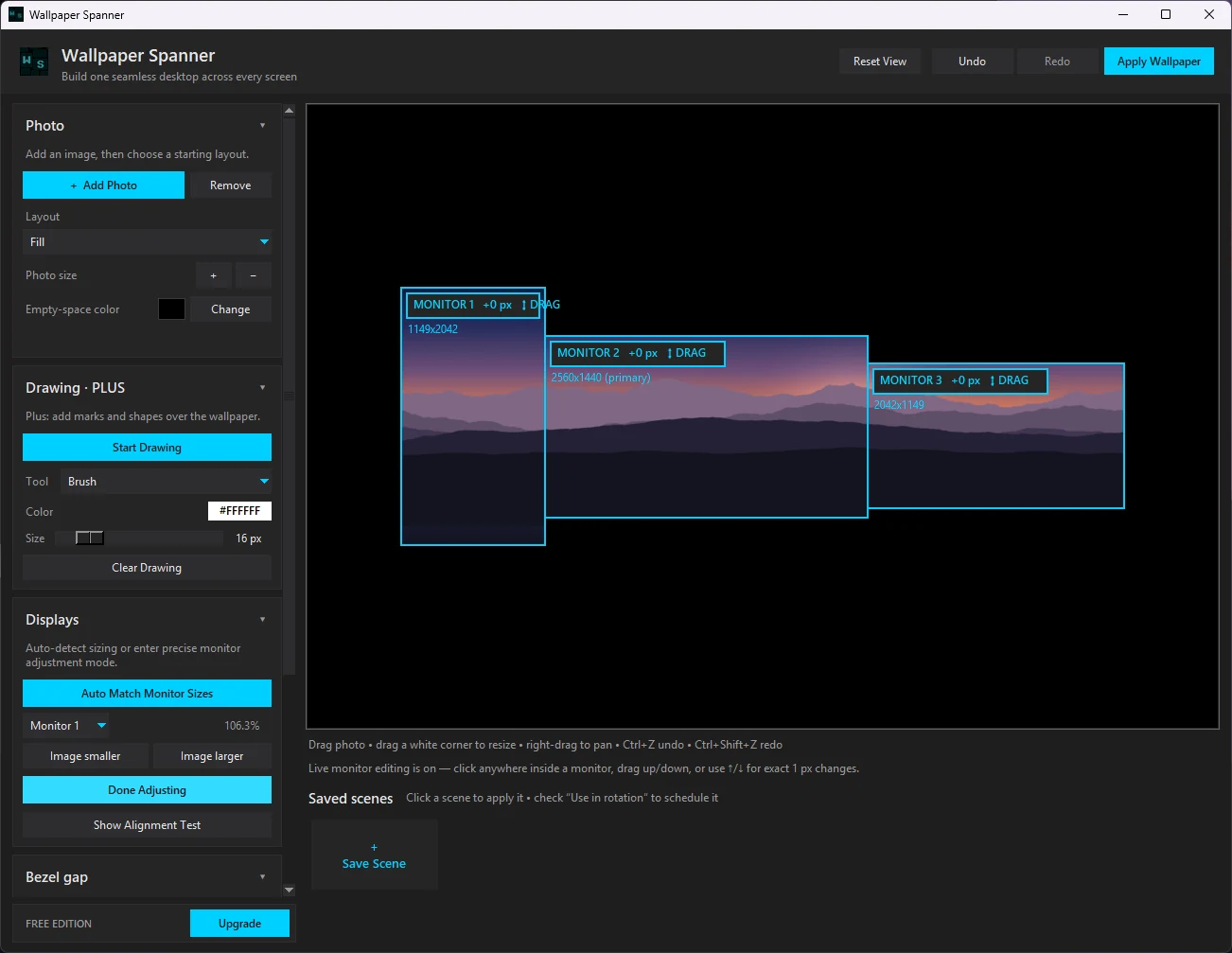Click sidebar scrollbar up arrow
Image resolution: width=1232 pixels, height=953 pixels.
coord(290,111)
